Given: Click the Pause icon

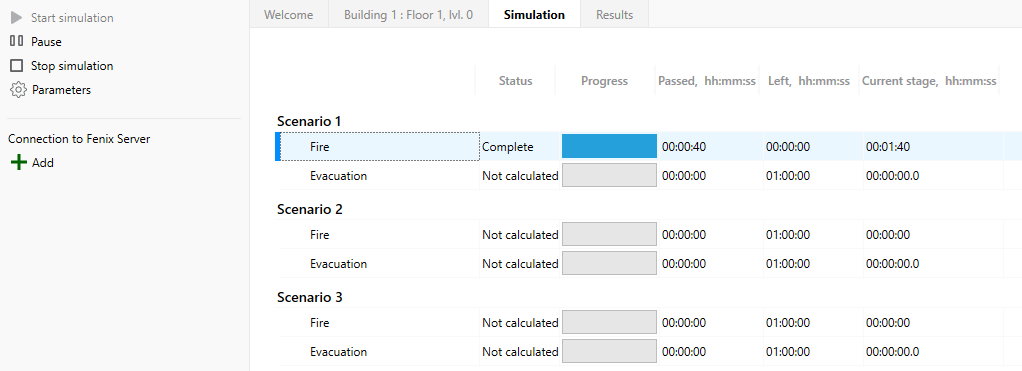Looking at the screenshot, I should 16,41.
